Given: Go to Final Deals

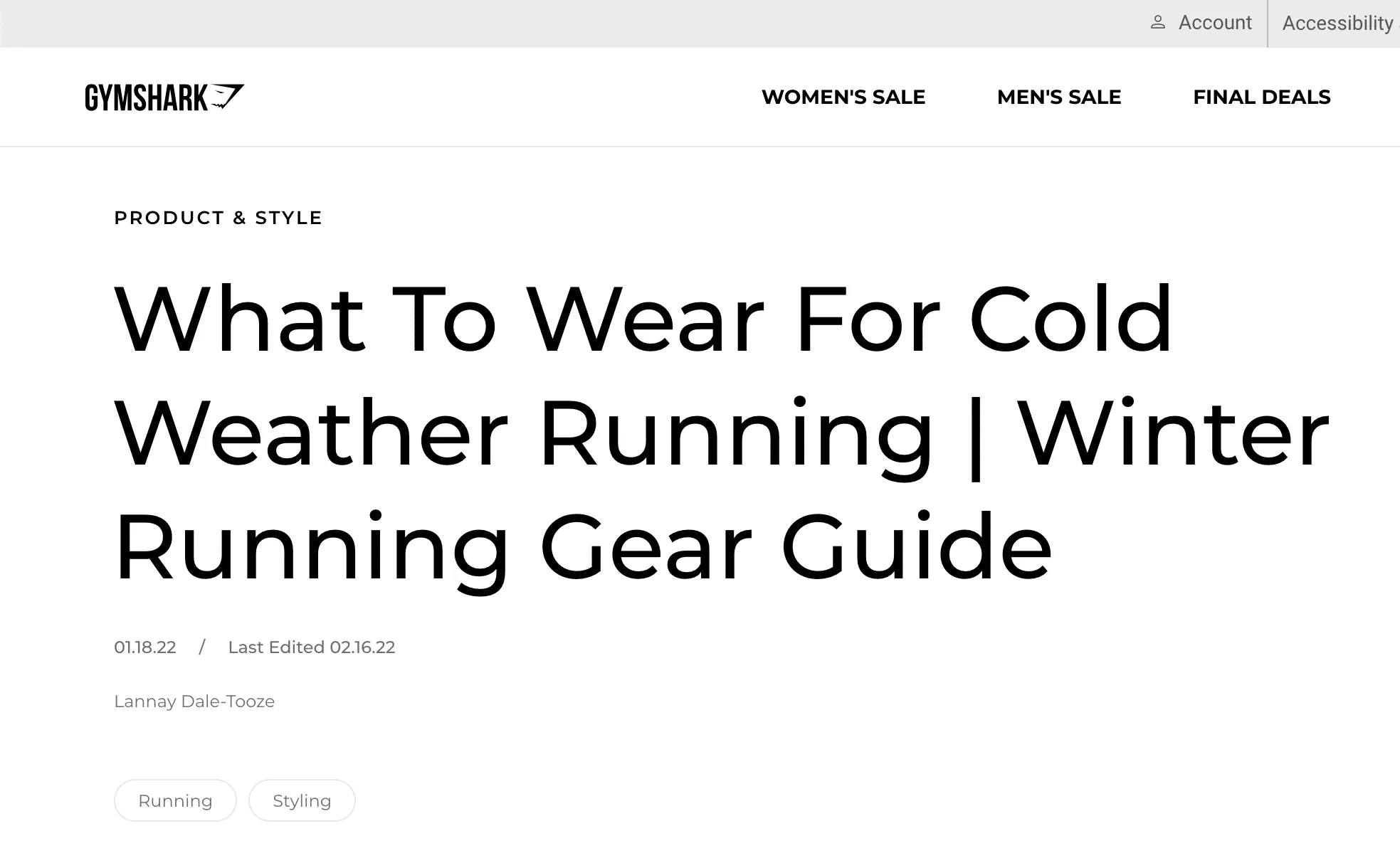Looking at the screenshot, I should [1261, 97].
